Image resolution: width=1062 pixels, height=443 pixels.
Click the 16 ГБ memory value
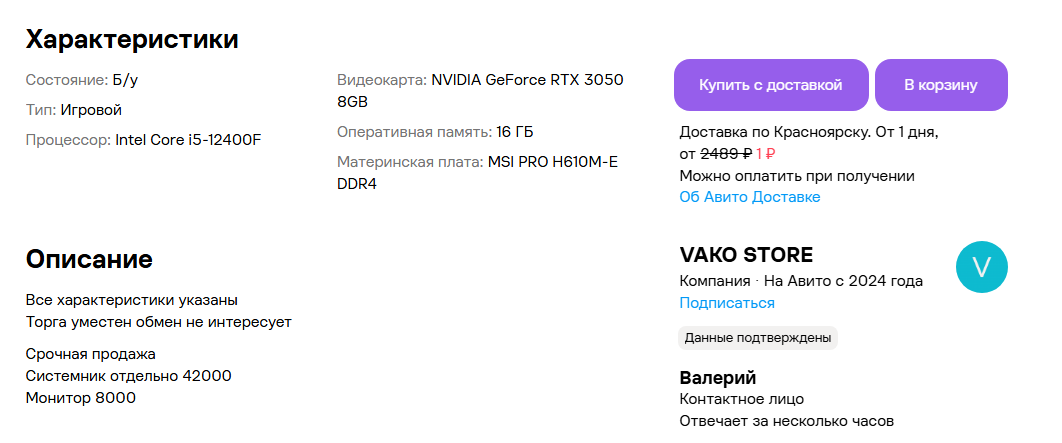pyautogui.click(x=515, y=132)
